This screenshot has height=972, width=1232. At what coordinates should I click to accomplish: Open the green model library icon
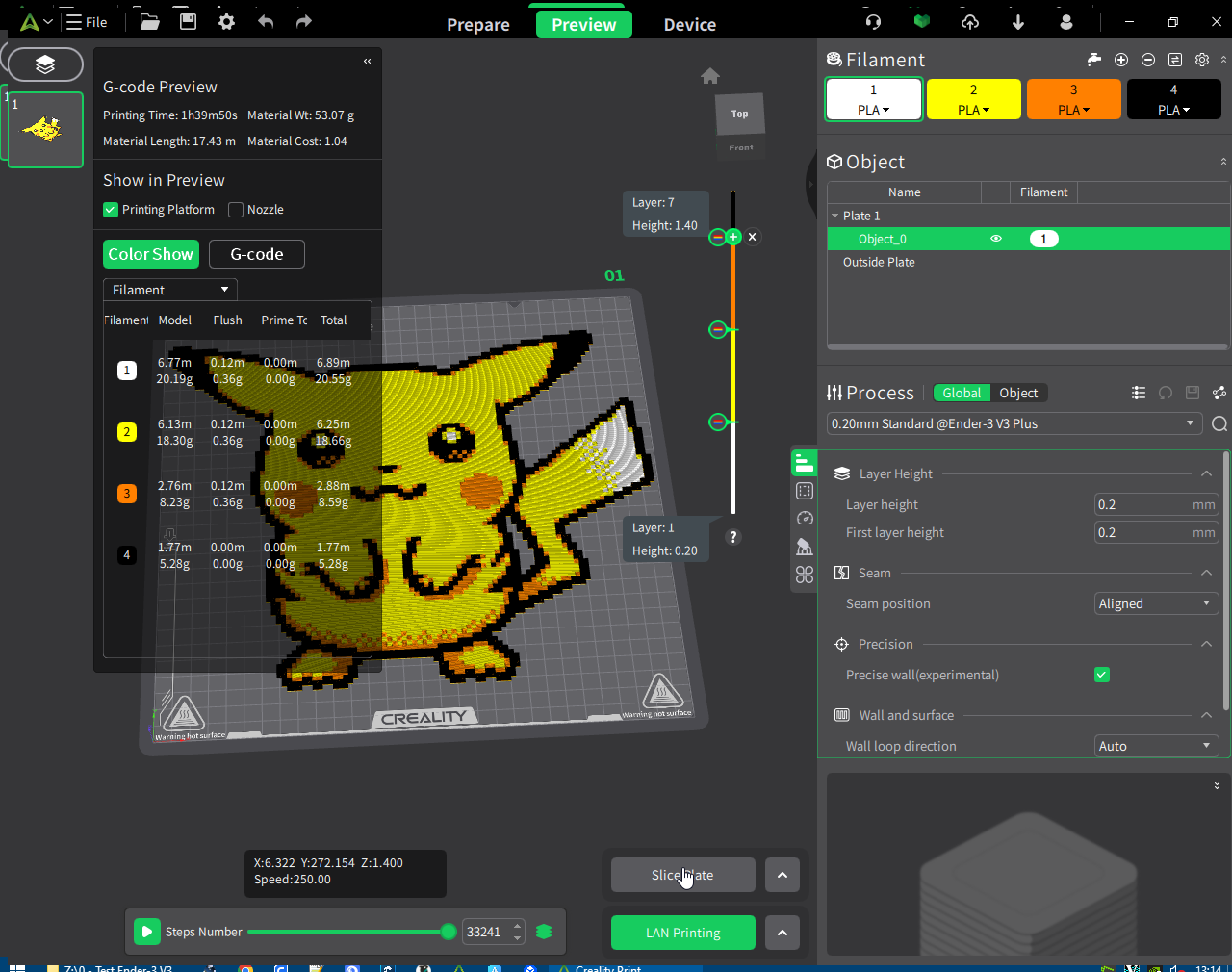coord(922,21)
